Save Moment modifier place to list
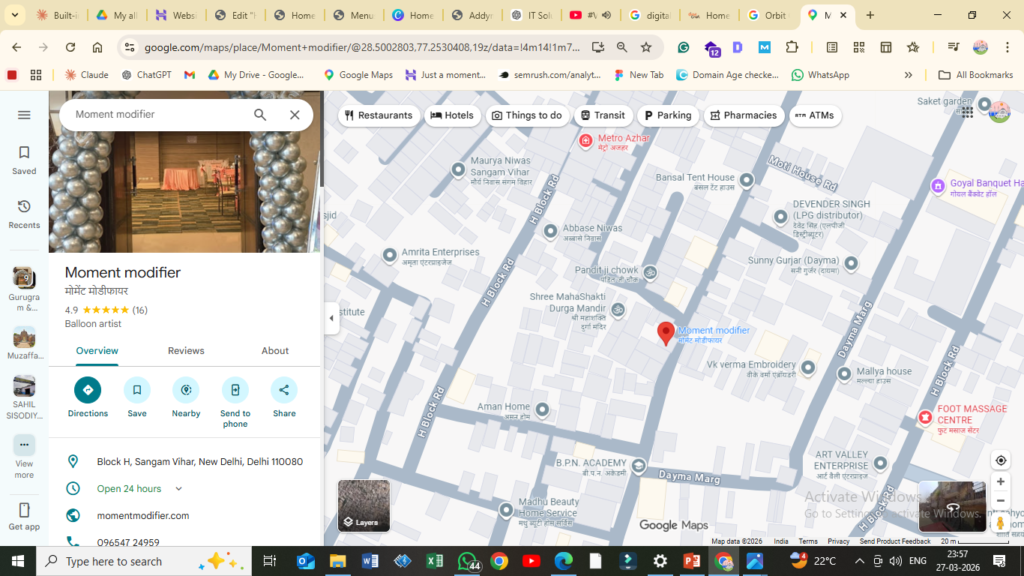 tap(137, 390)
